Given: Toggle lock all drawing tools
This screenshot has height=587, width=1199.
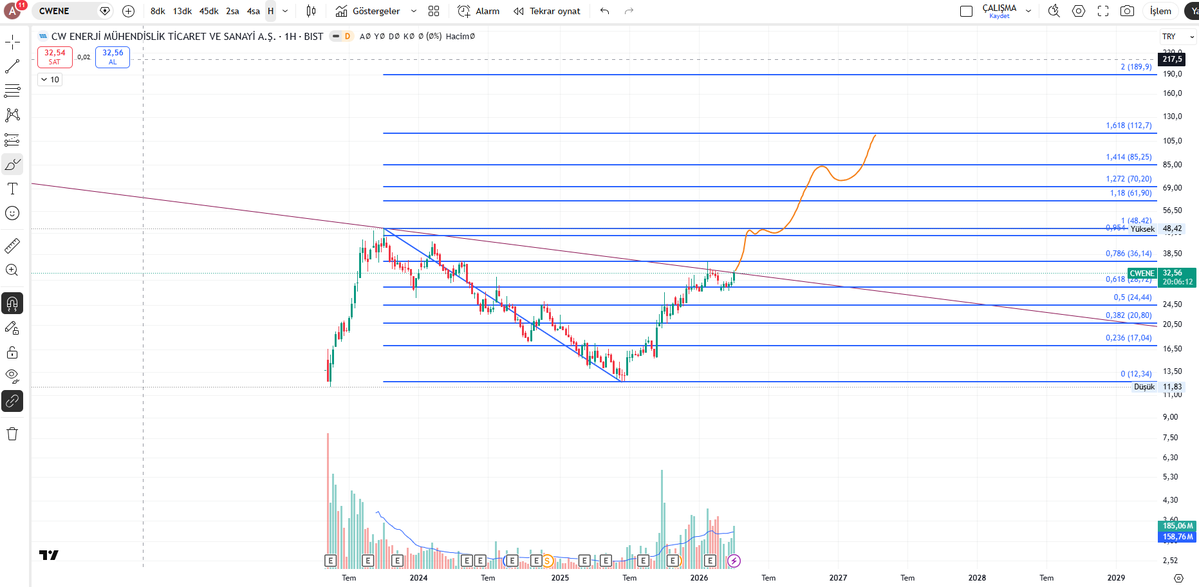Looking at the screenshot, I should click(12, 352).
